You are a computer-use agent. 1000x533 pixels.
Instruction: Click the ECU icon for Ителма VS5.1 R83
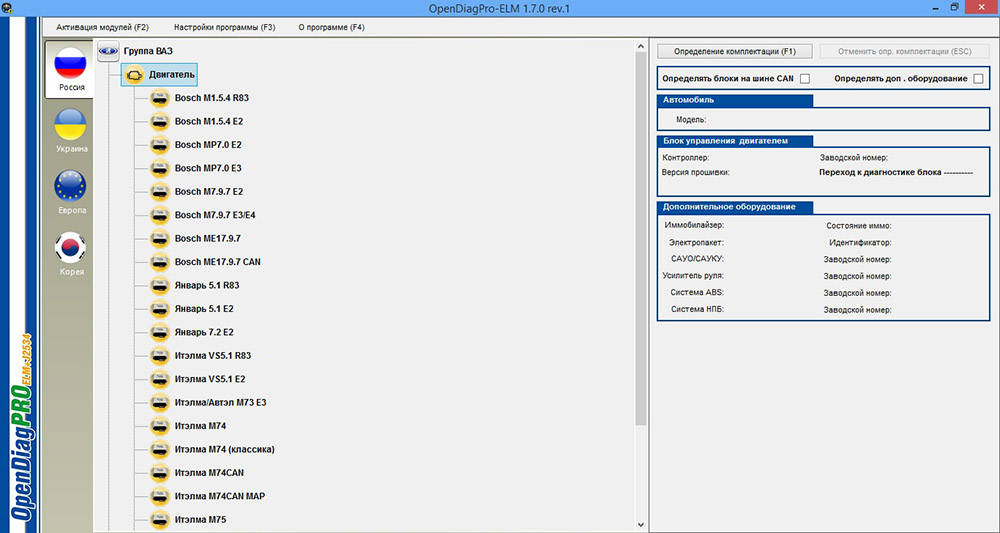point(159,356)
